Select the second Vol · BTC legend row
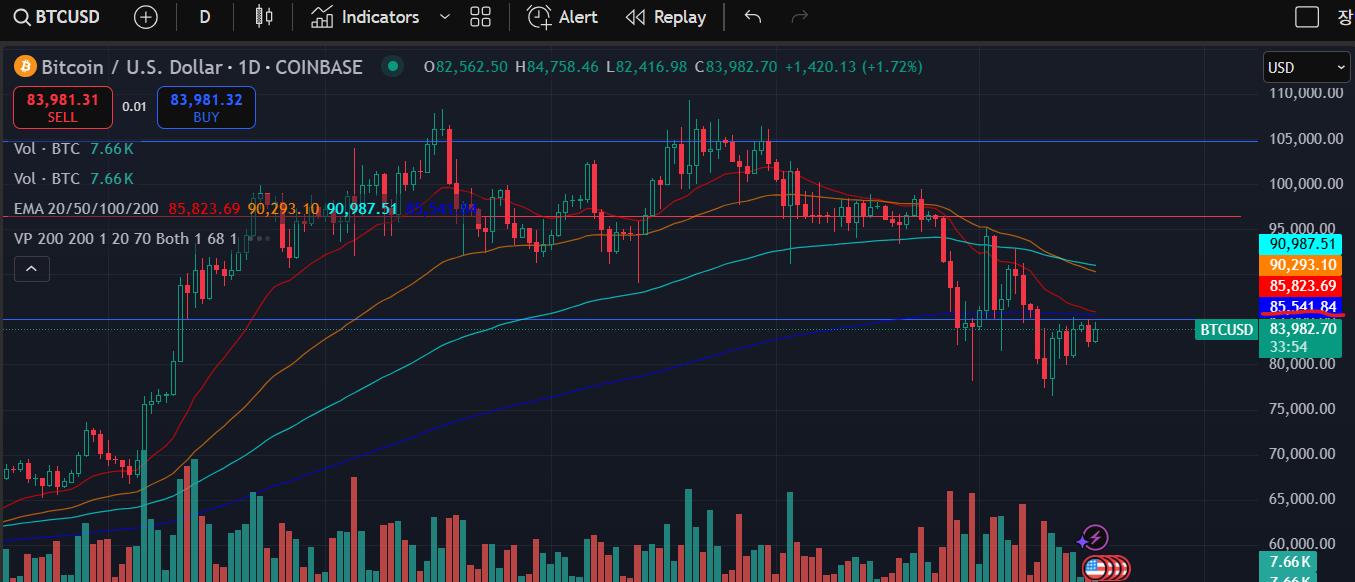This screenshot has width=1355, height=582. pyautogui.click(x=74, y=178)
